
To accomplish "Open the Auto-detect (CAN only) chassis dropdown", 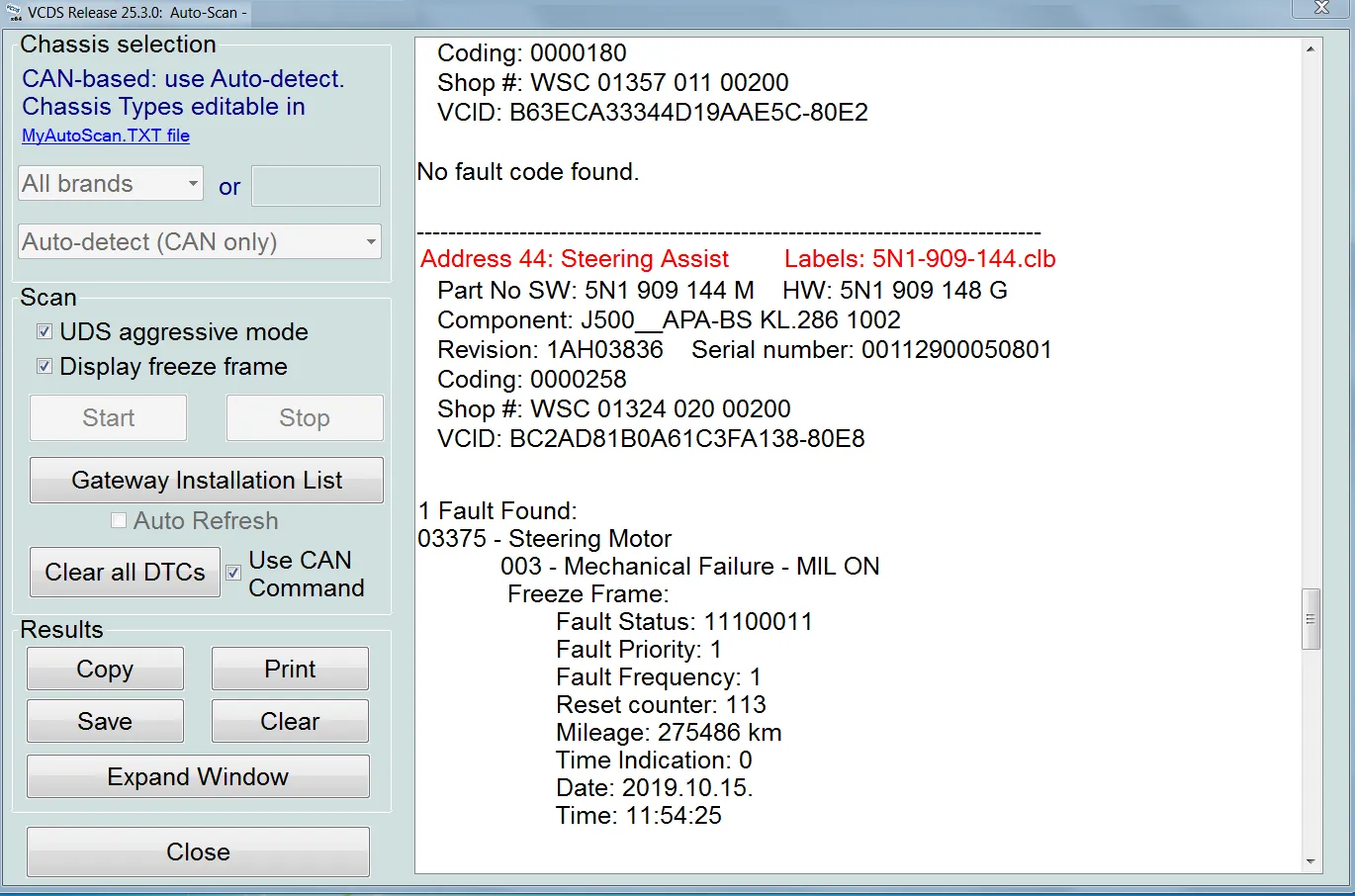I will click(200, 242).
